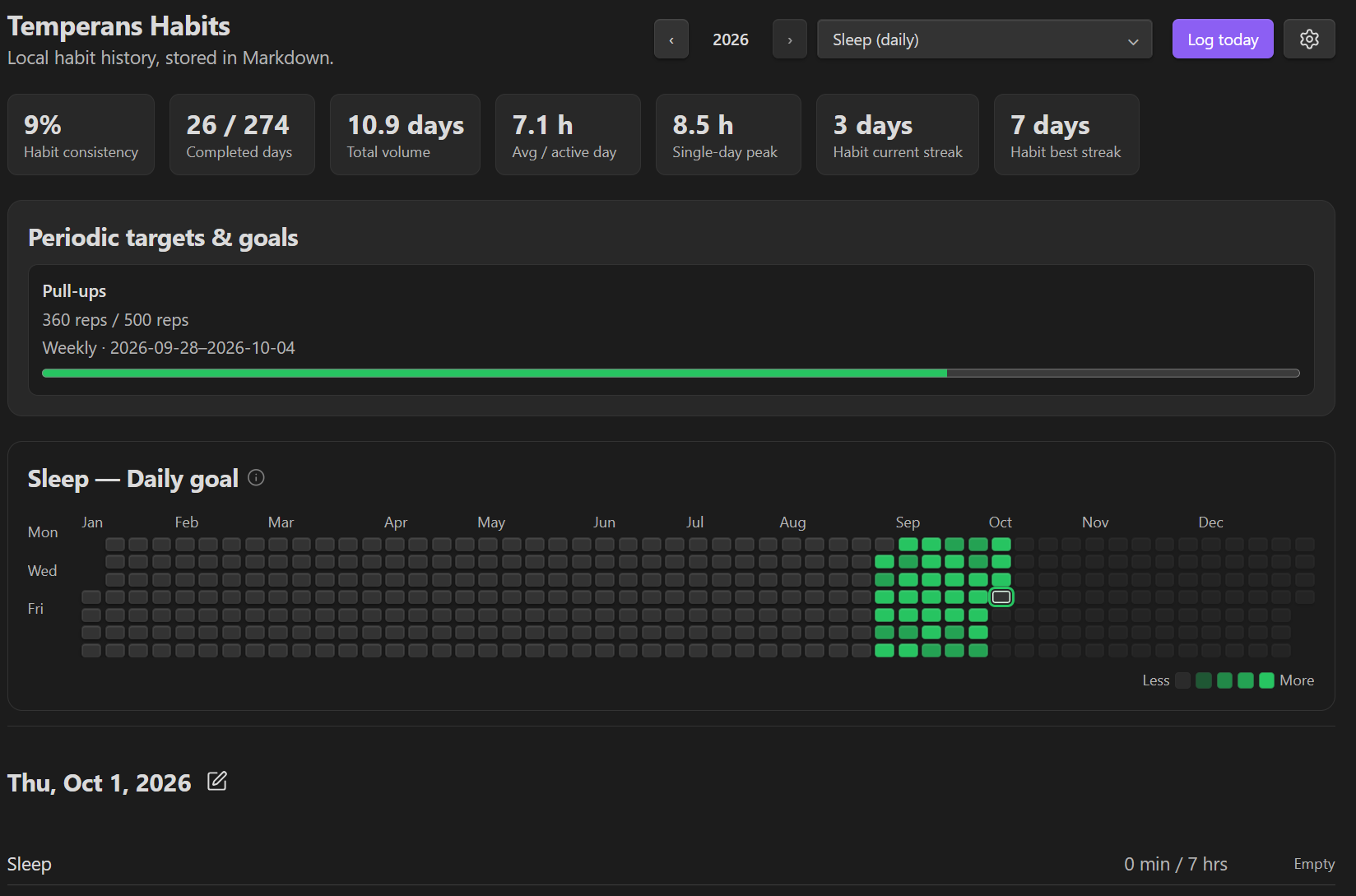Advance to next year with right chevron
This screenshot has width=1356, height=896.
(x=790, y=39)
